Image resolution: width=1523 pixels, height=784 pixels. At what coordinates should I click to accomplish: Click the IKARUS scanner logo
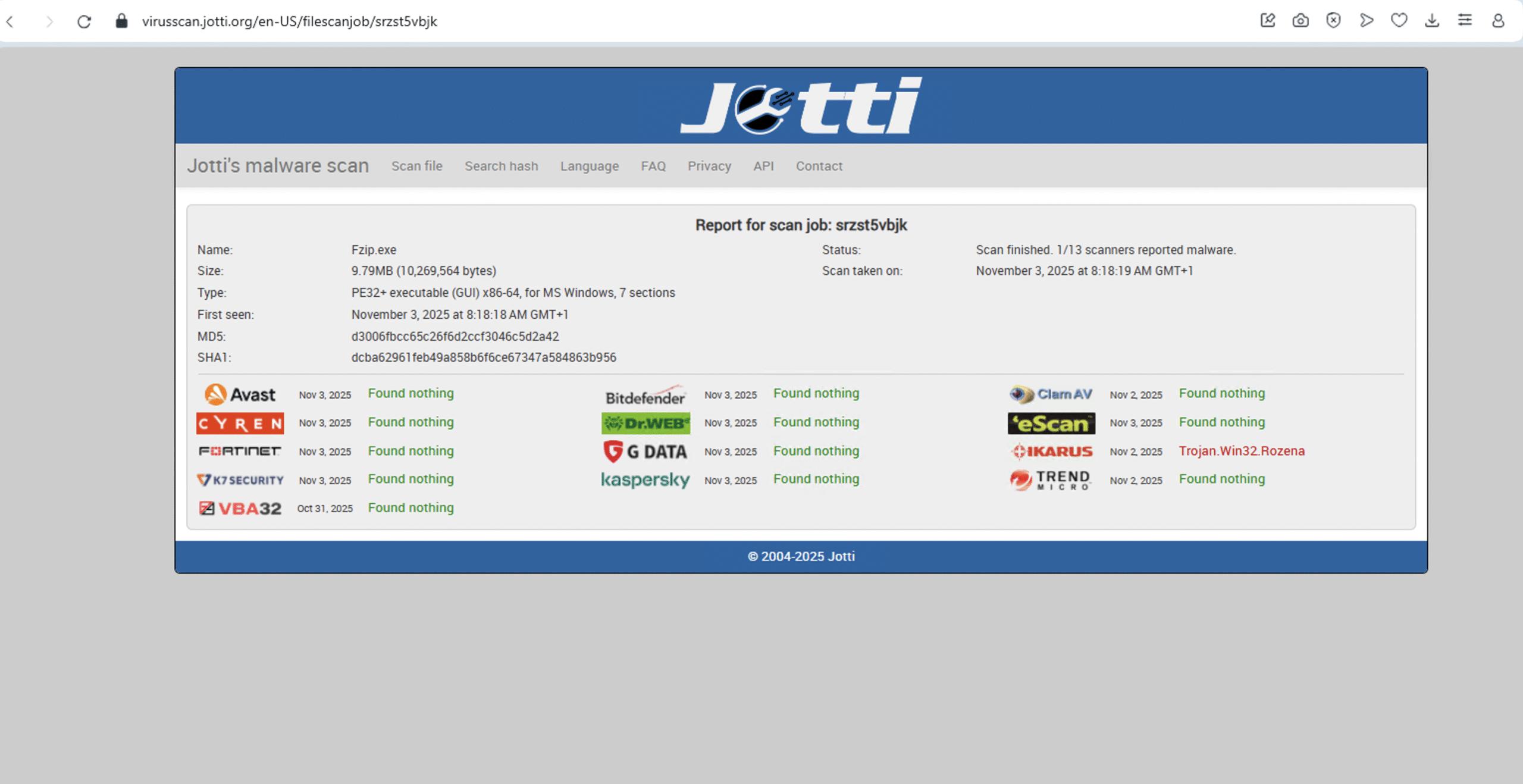tap(1051, 451)
